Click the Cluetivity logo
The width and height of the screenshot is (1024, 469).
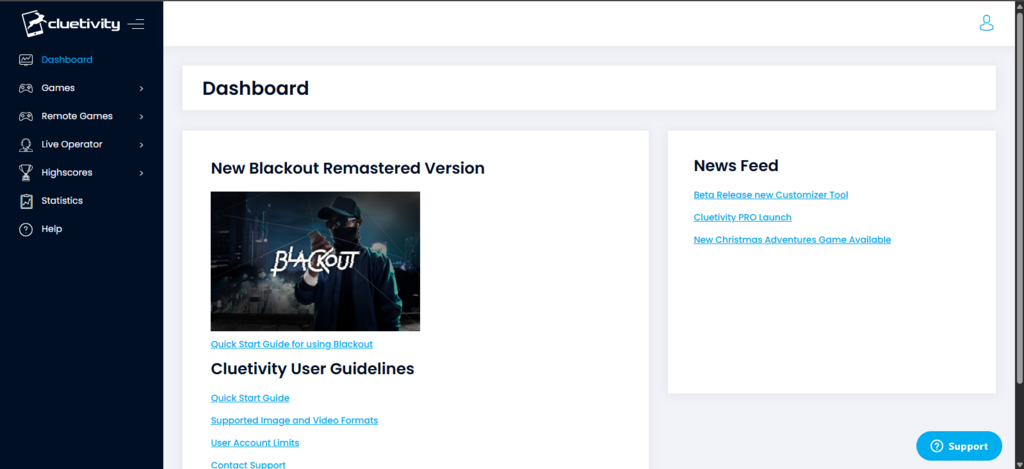coord(71,24)
